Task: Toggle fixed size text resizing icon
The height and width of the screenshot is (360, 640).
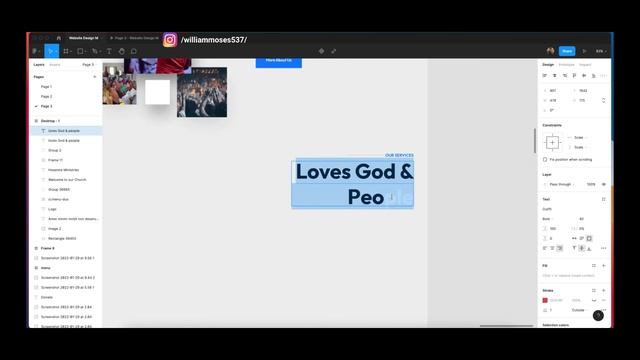Action: [x=589, y=238]
